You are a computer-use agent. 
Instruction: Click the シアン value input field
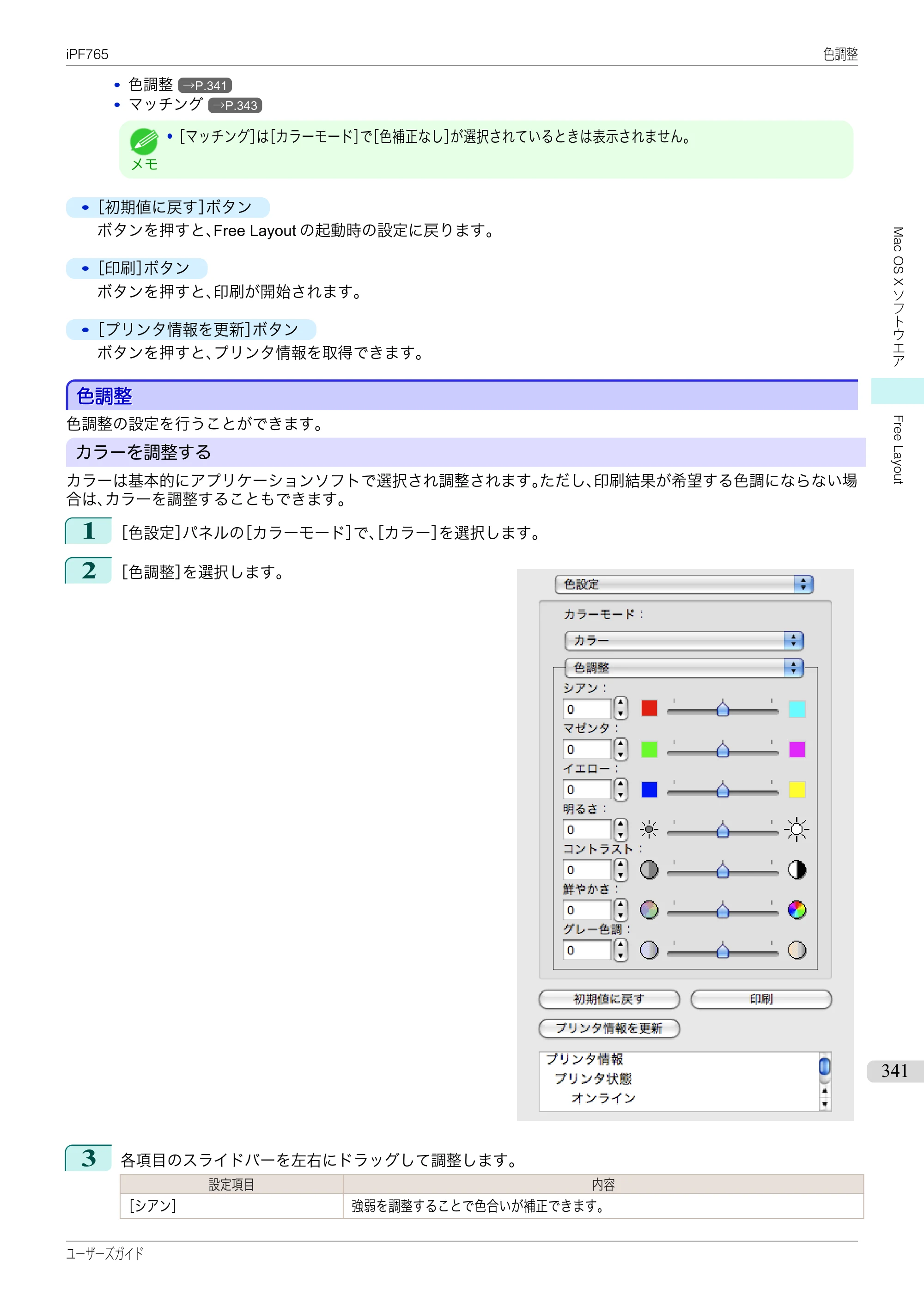[x=587, y=709]
